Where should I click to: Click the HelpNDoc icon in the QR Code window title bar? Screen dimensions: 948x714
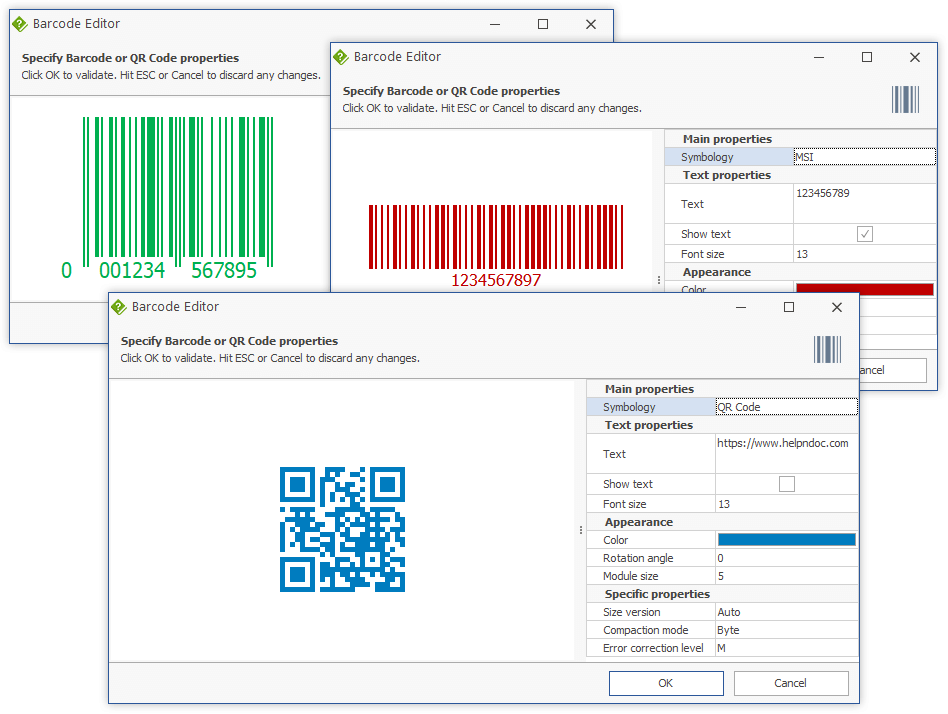(119, 307)
